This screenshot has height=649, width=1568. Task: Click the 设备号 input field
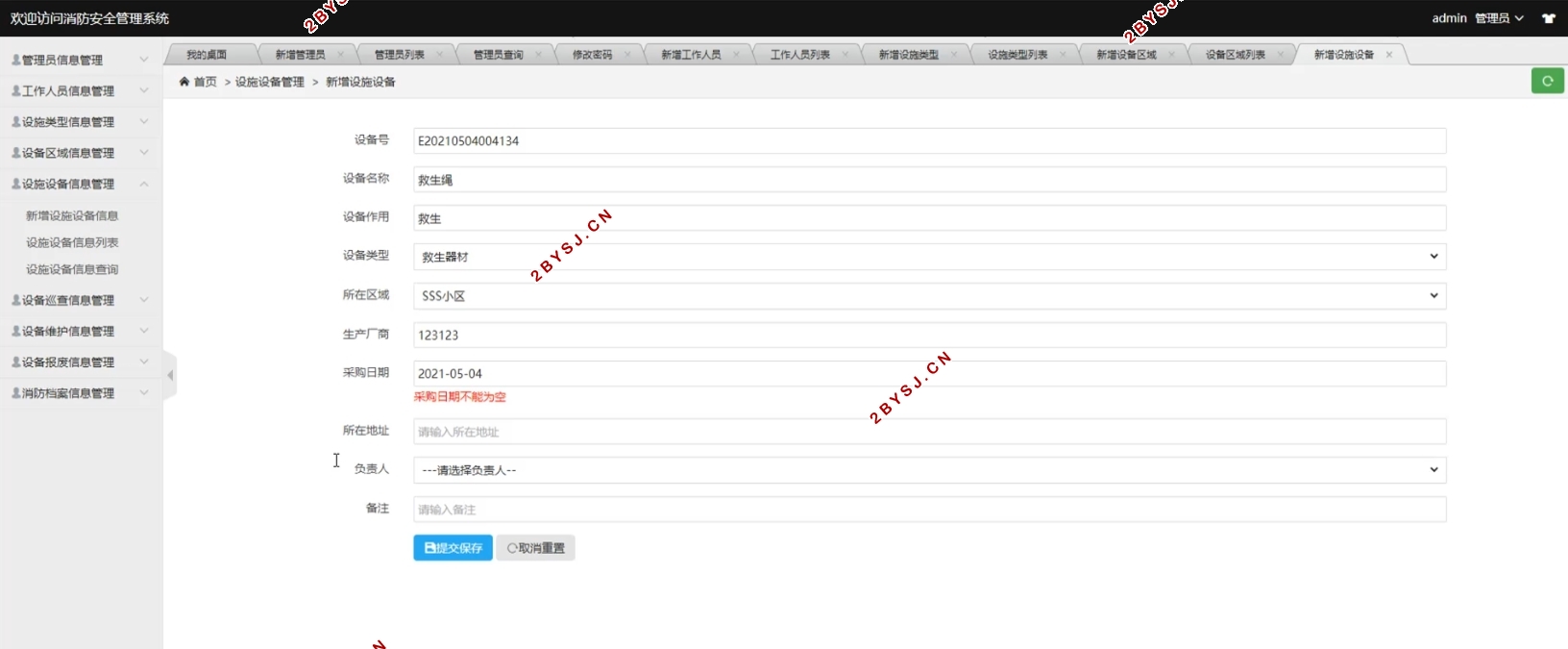coord(929,140)
